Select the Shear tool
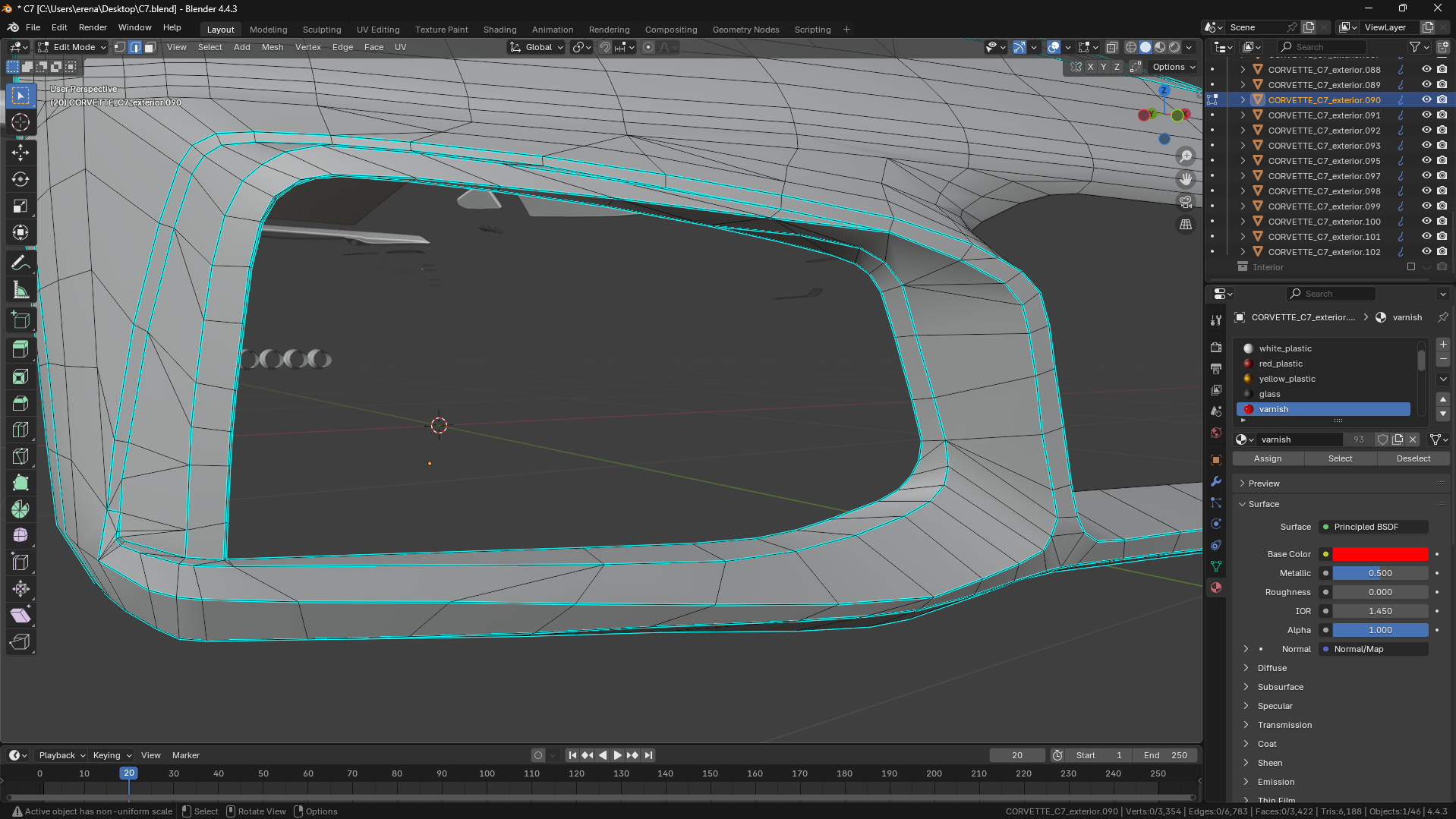1456x819 pixels. coord(20,616)
